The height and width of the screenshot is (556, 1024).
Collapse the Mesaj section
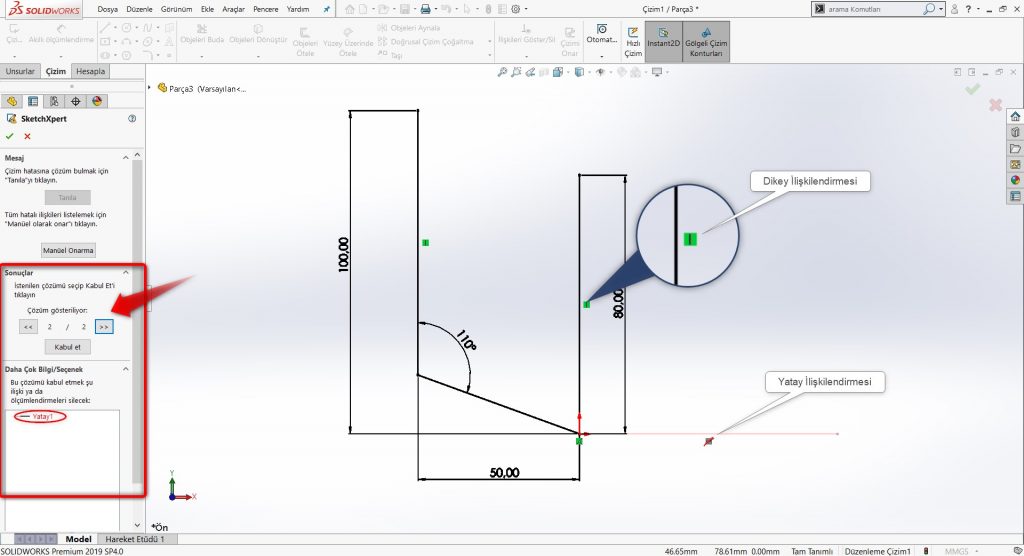click(126, 158)
